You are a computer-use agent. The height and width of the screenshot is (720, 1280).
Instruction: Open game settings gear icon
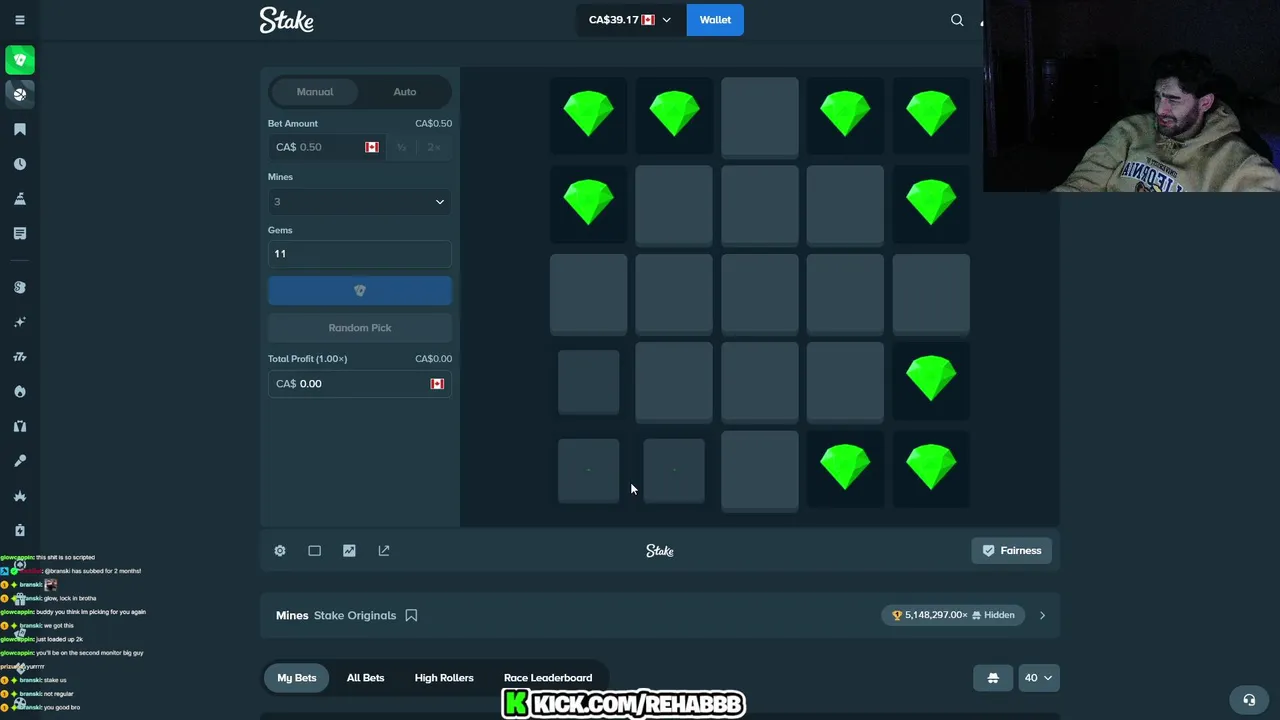[280, 551]
